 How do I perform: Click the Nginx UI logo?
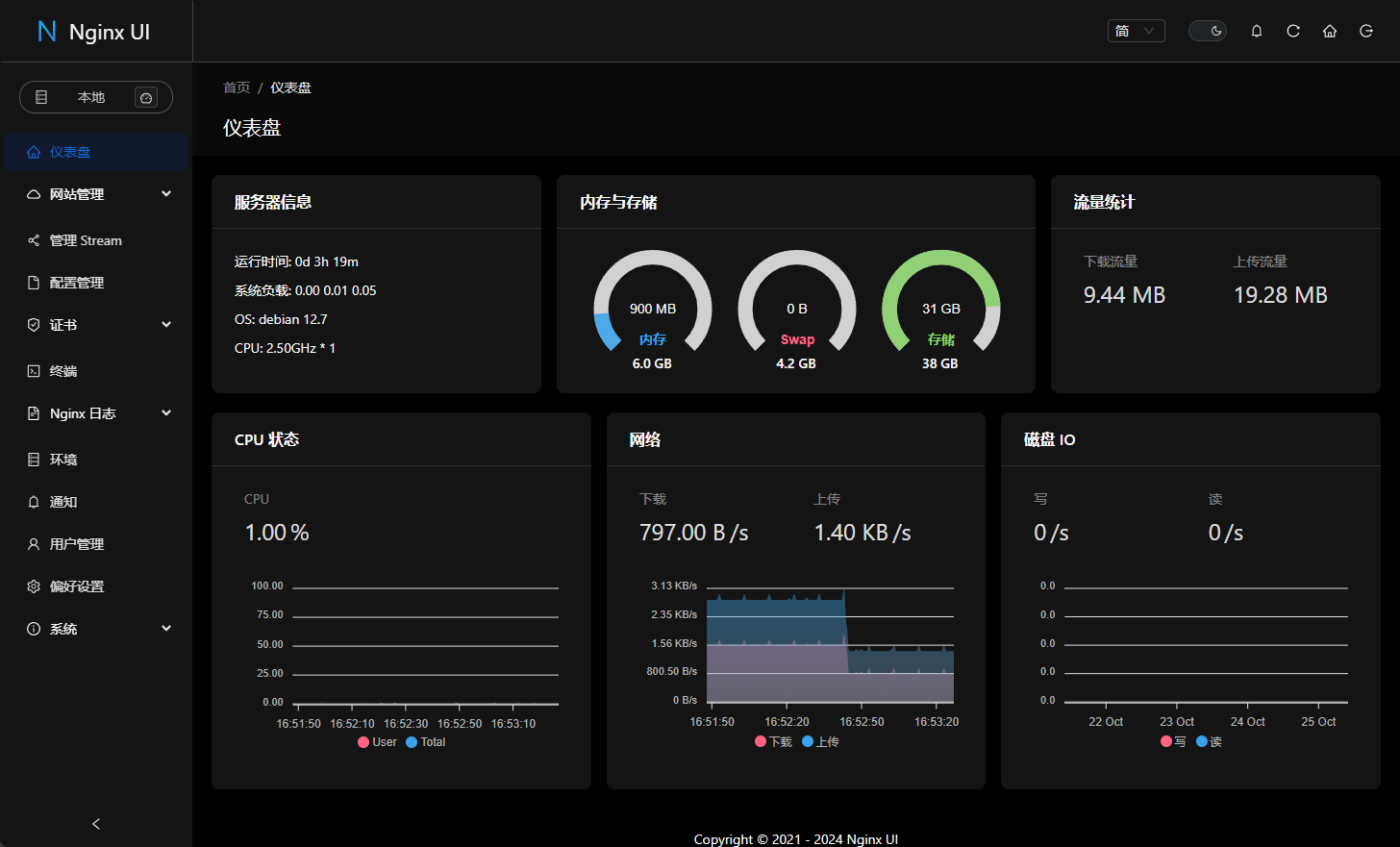click(x=93, y=32)
